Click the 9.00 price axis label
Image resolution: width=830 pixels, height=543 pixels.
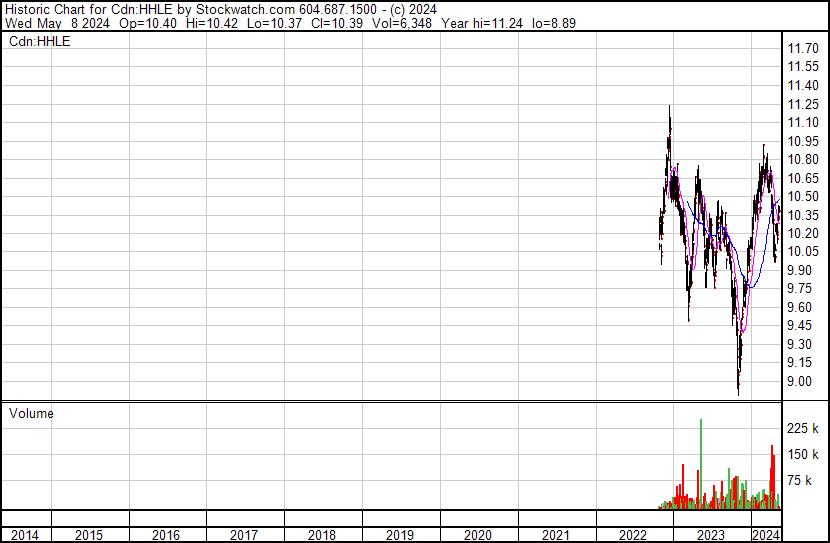(800, 381)
